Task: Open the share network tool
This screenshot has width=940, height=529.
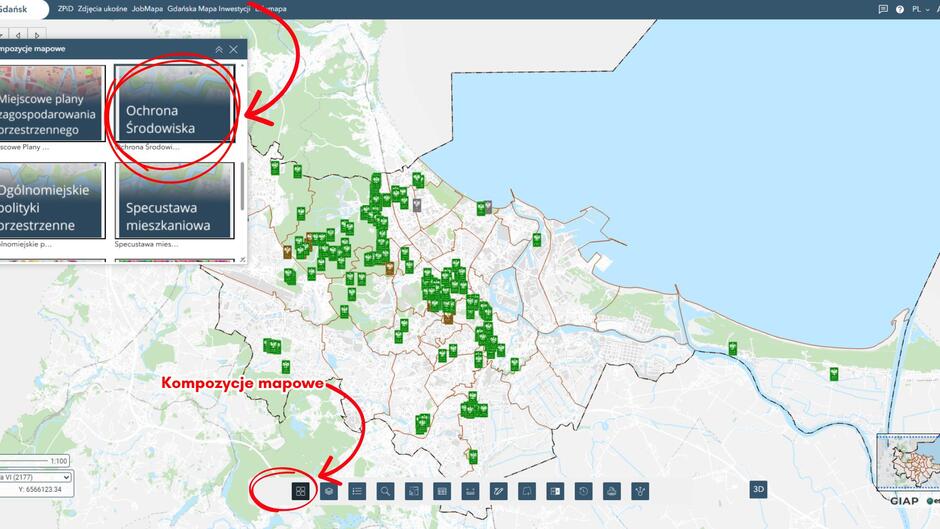Action: click(x=640, y=491)
